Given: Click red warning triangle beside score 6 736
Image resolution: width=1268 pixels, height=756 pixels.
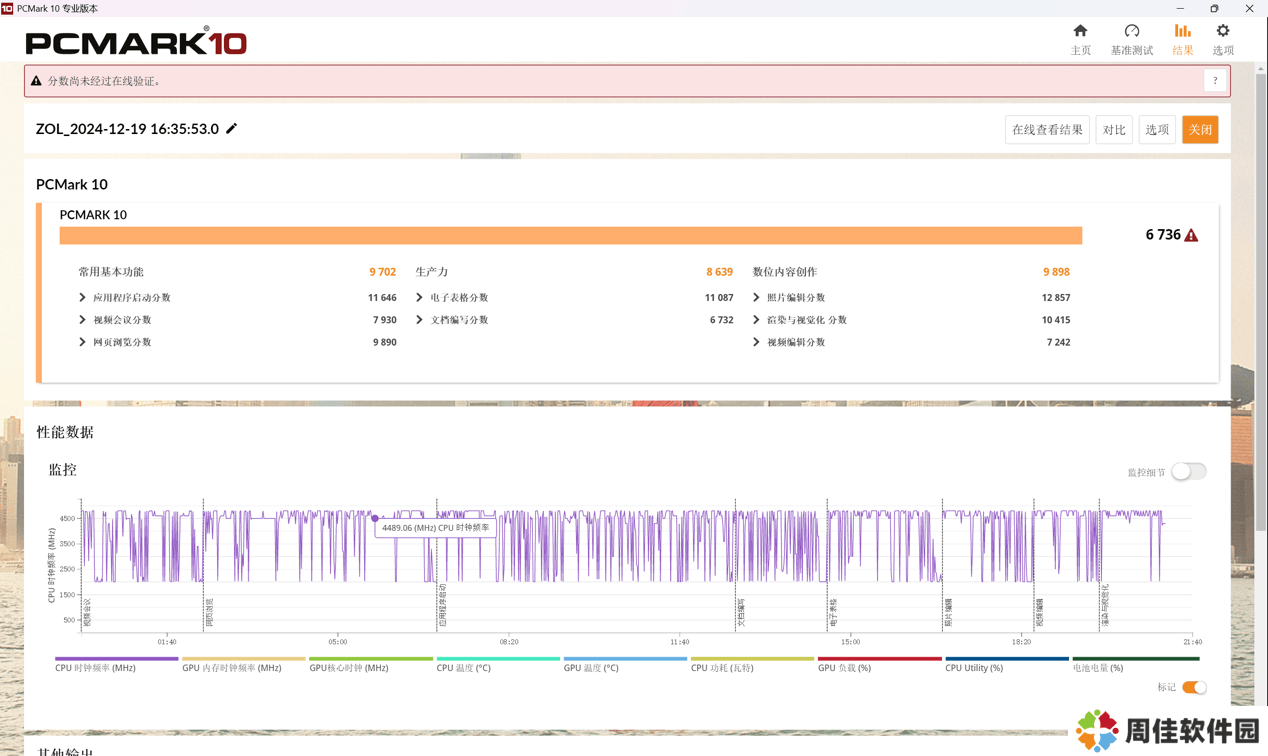Looking at the screenshot, I should click(1191, 235).
